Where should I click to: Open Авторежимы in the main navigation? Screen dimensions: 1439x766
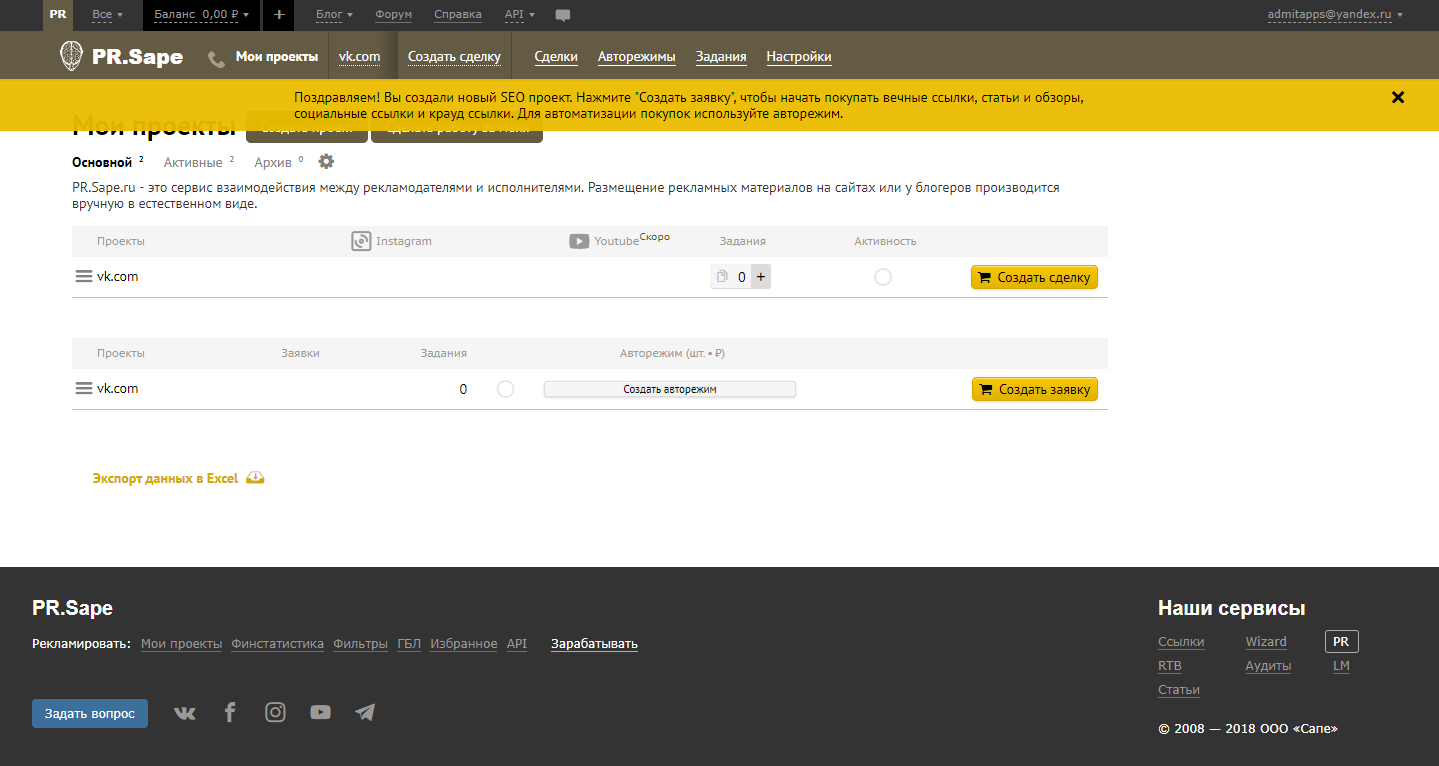click(x=636, y=57)
